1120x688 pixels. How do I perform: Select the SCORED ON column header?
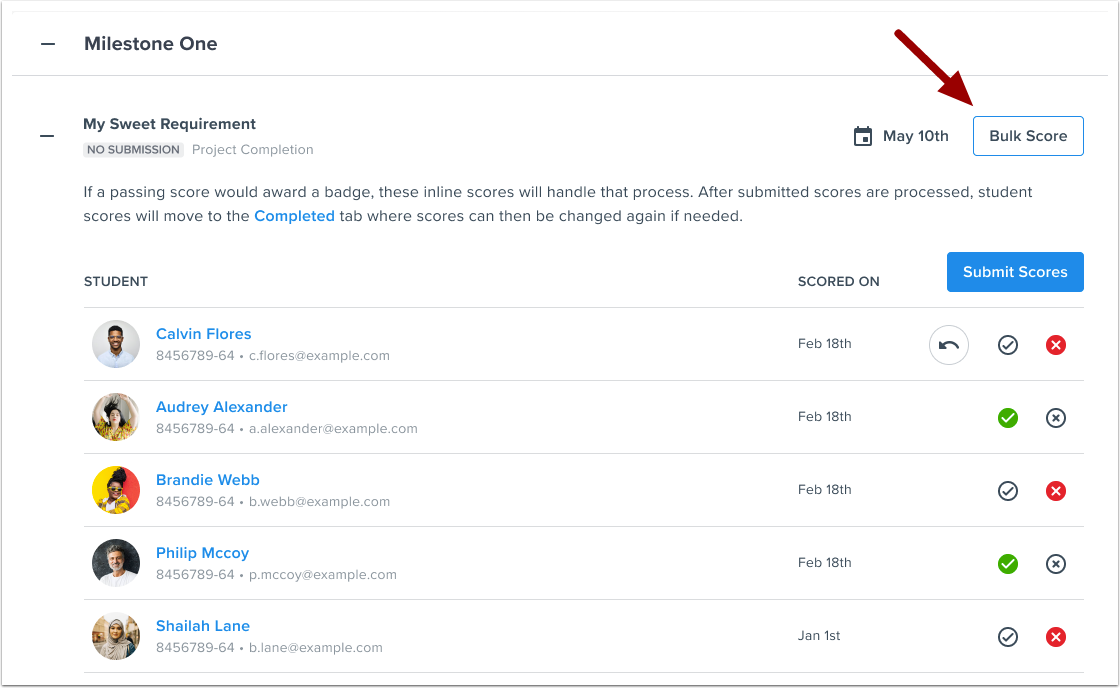tap(839, 281)
